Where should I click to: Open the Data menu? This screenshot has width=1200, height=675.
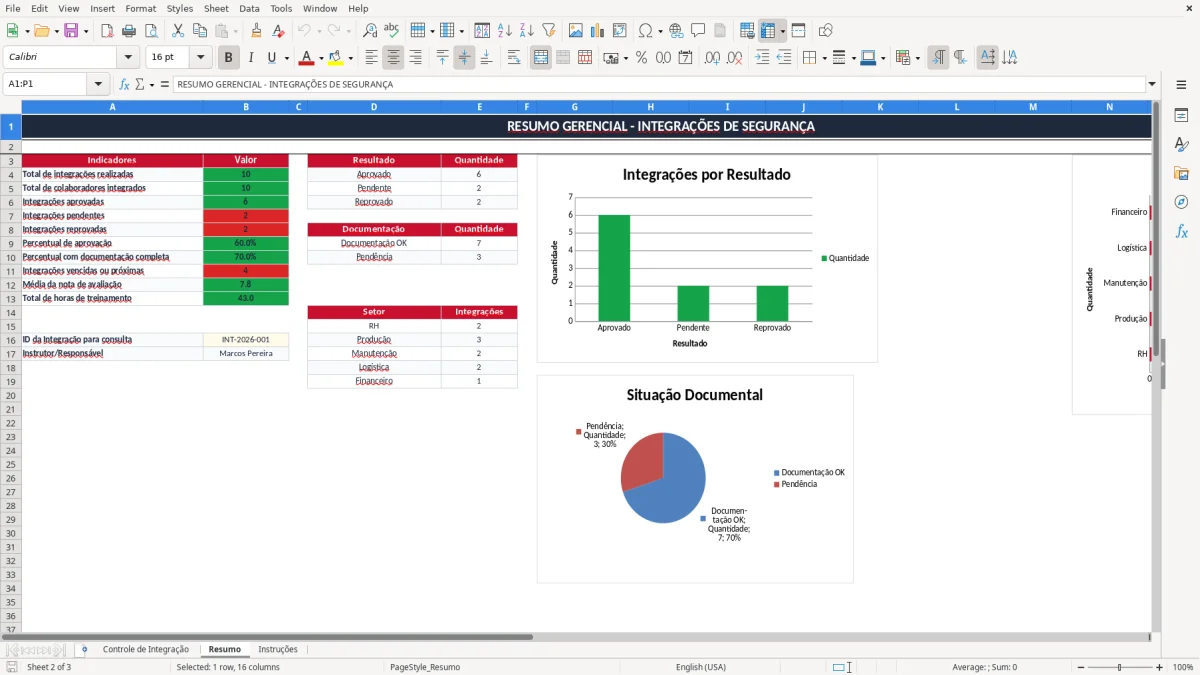tap(249, 8)
